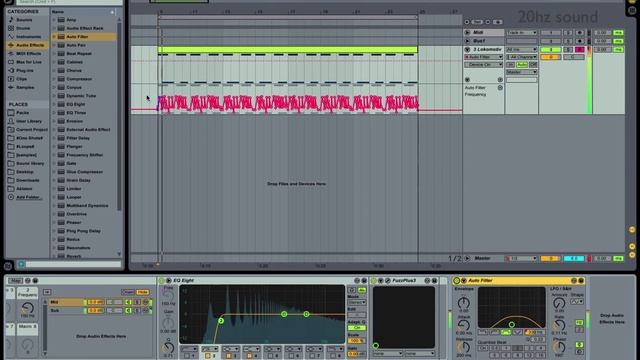Select the bandpass filter type in Auto Filter
Viewport: 640px width, 360px height.
(506, 333)
